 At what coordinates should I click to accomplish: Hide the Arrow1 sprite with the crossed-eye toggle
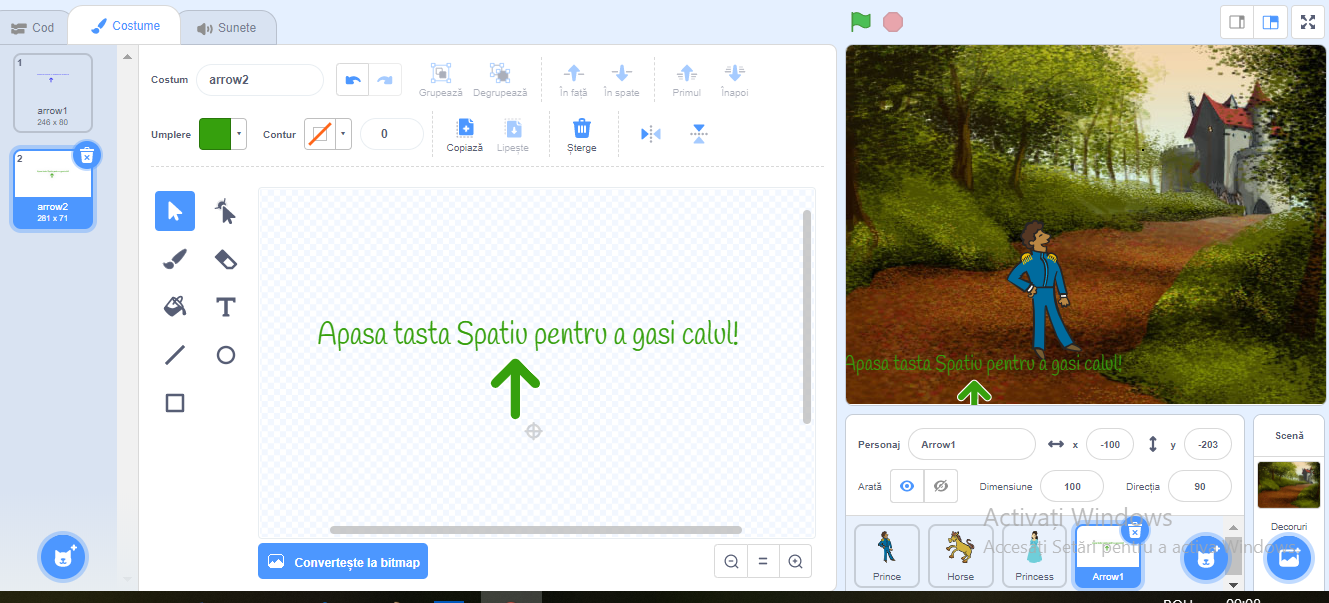938,485
